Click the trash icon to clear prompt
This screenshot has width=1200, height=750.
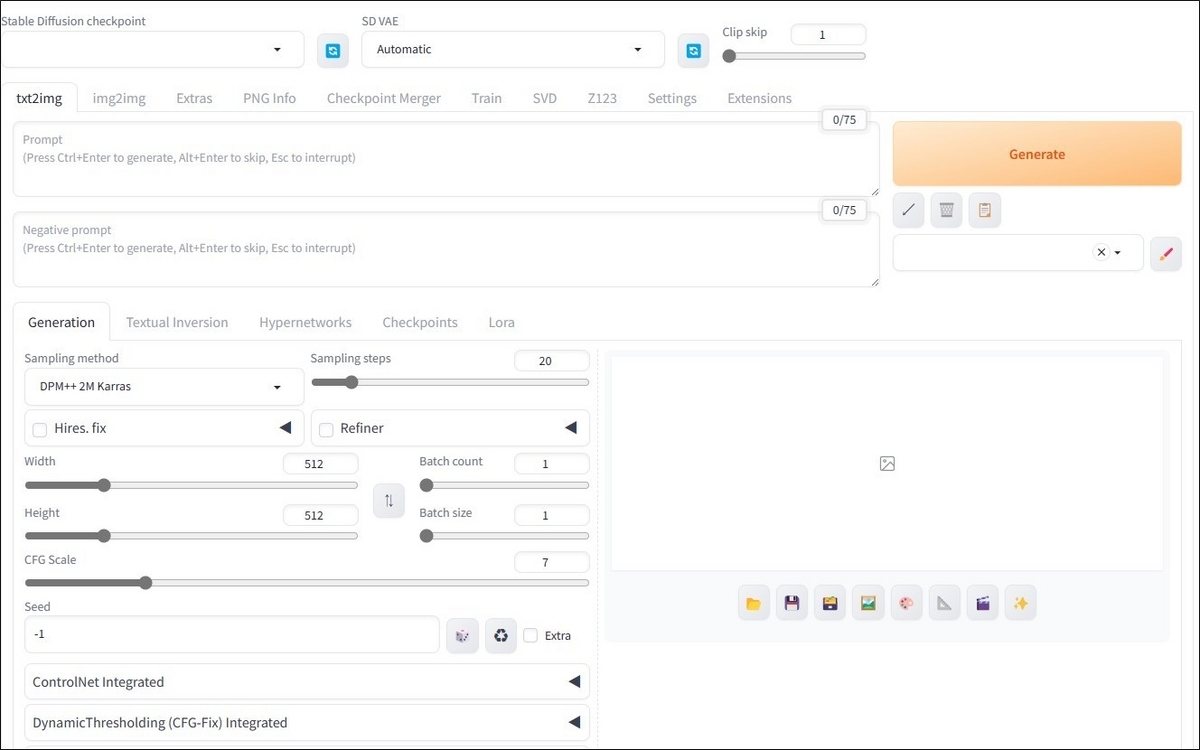click(x=946, y=210)
